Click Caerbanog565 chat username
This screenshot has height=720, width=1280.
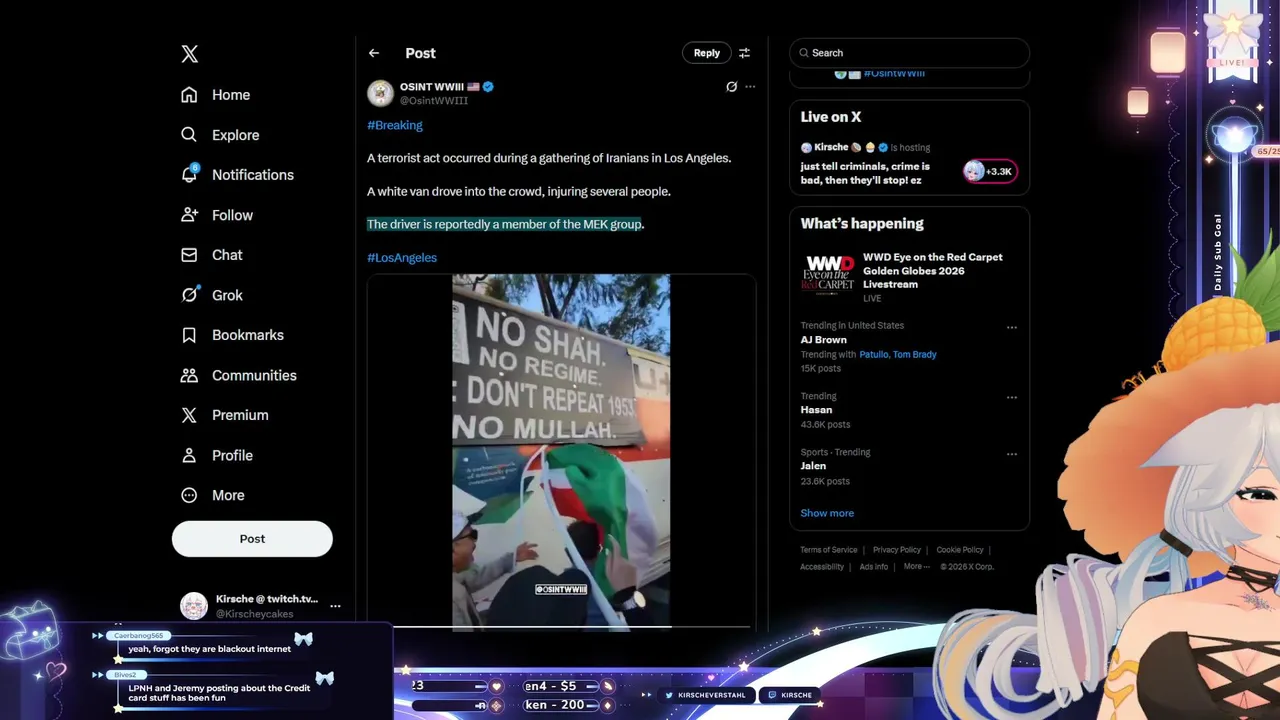[x=137, y=636]
